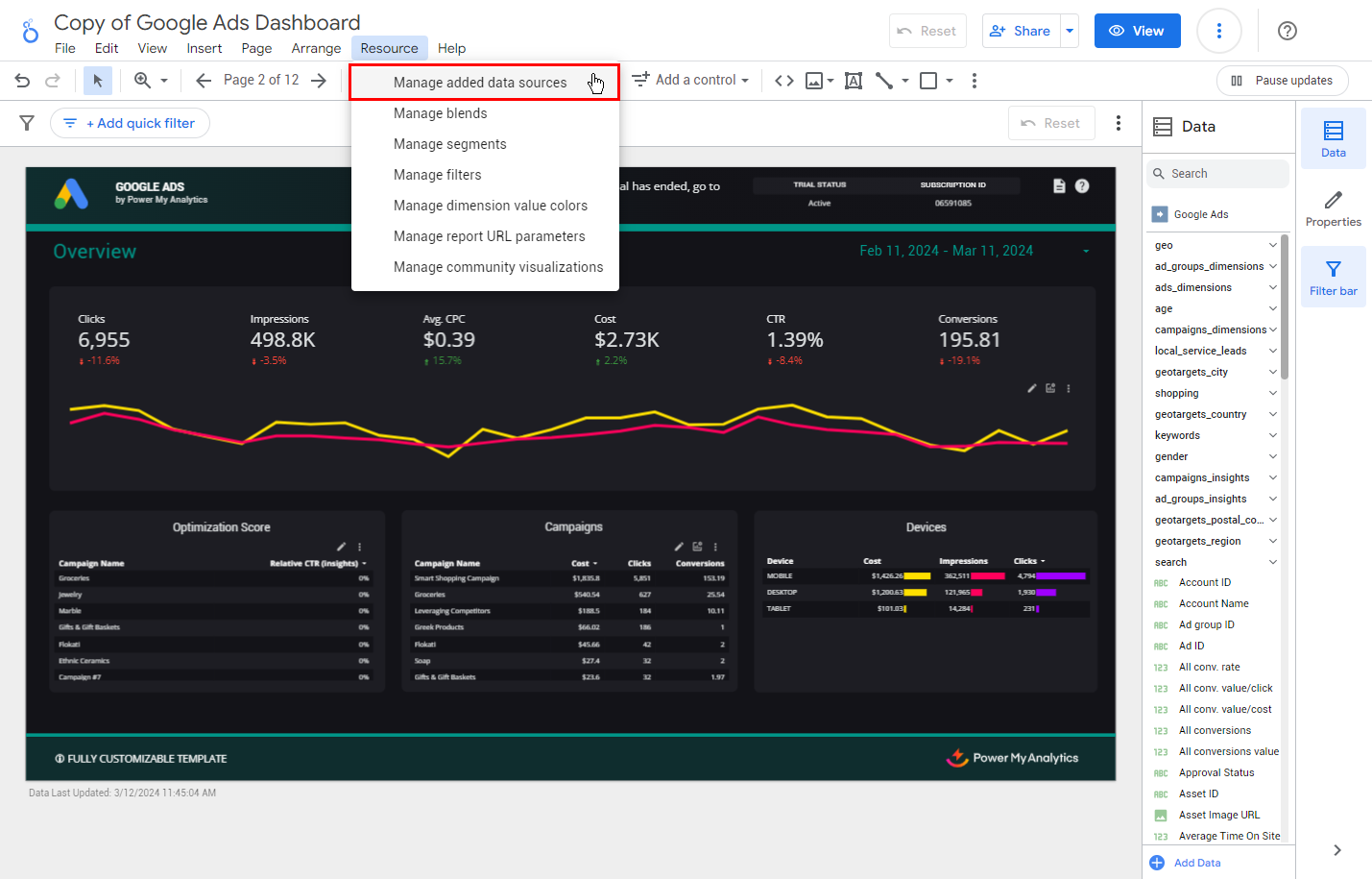Click the Data panel vertical scrollbar

pyautogui.click(x=1285, y=307)
